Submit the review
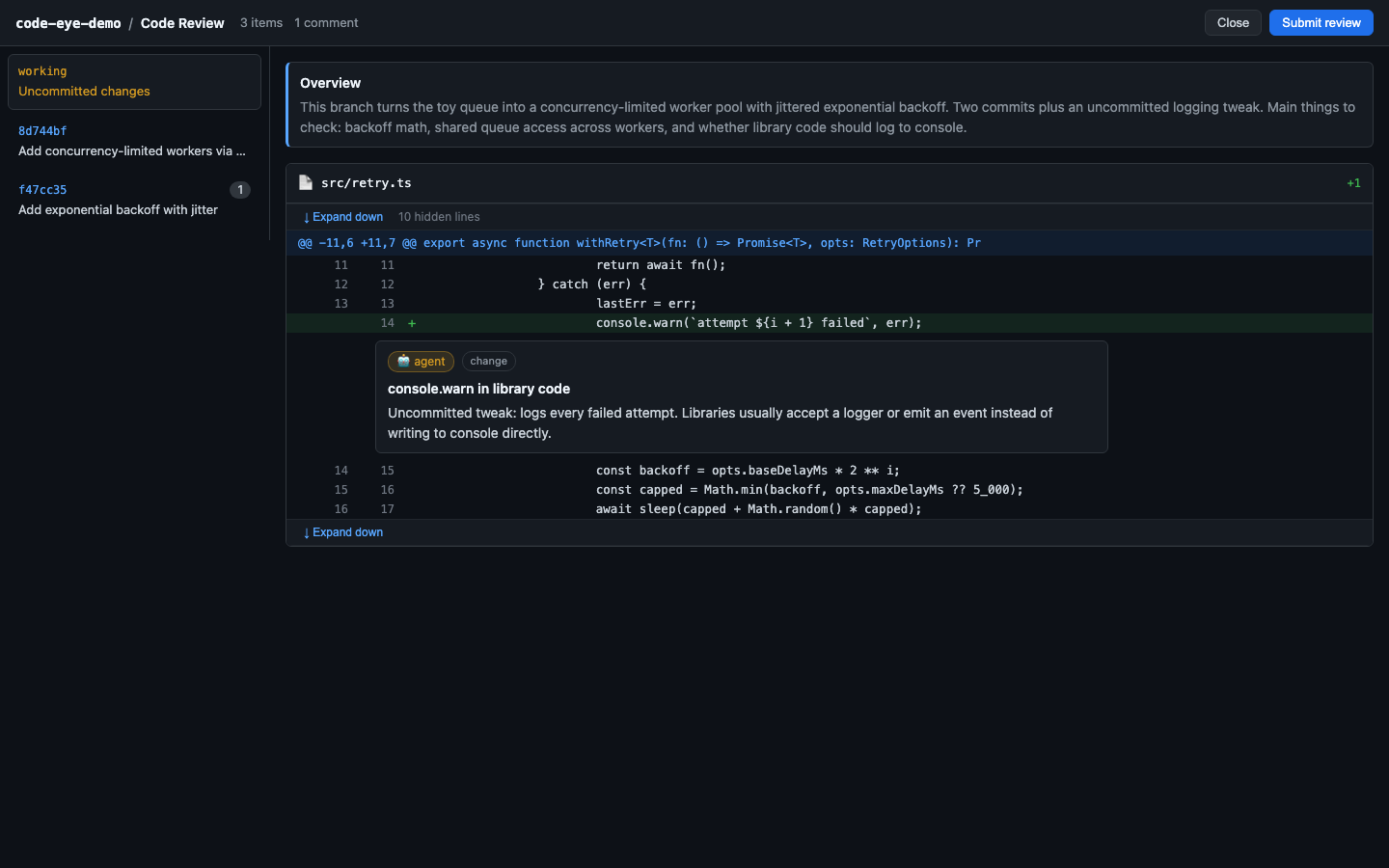 pyautogui.click(x=1321, y=23)
